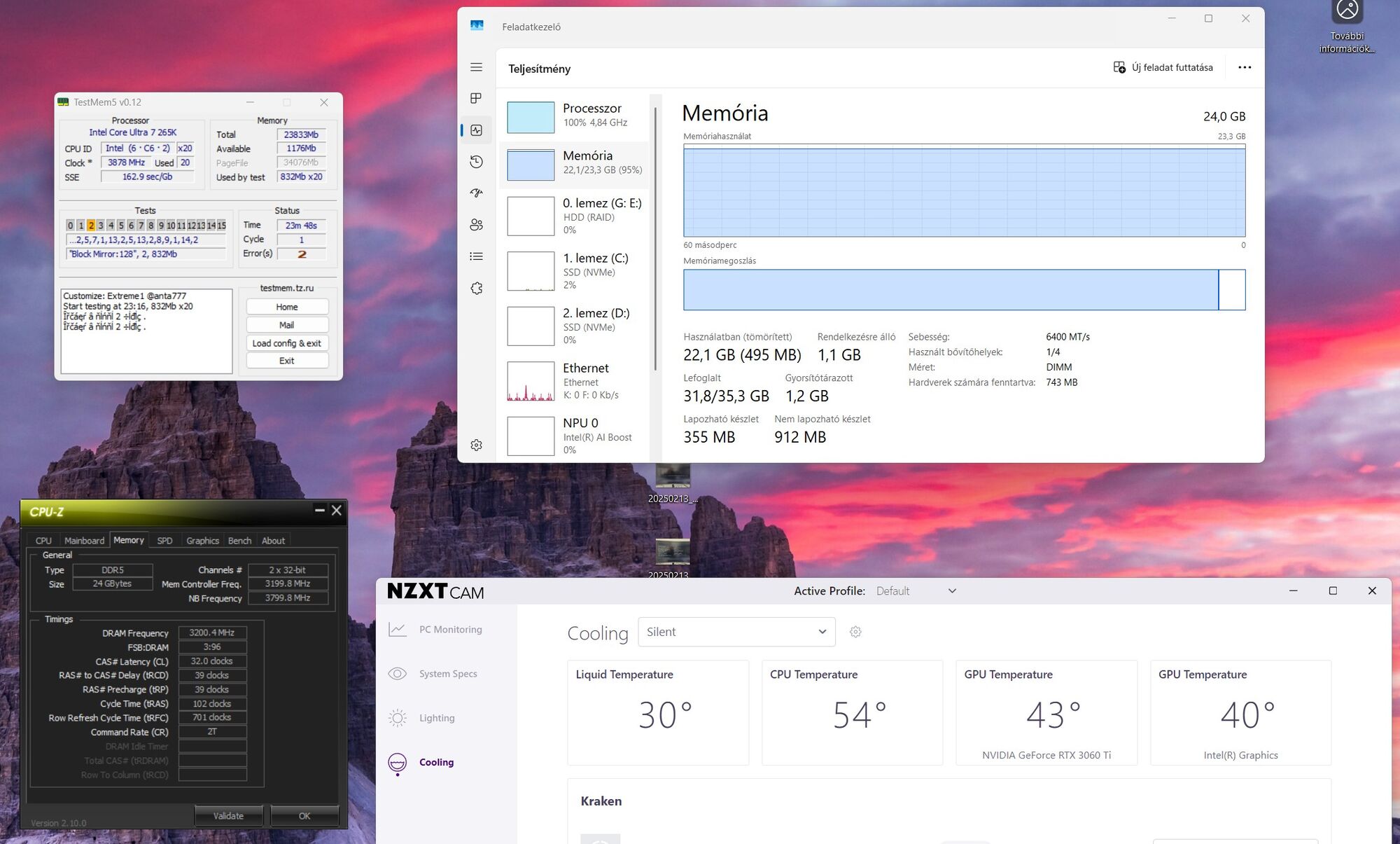Viewport: 1400px width, 844px height.
Task: Switch to CPU tab in CPU-Z
Action: click(43, 541)
